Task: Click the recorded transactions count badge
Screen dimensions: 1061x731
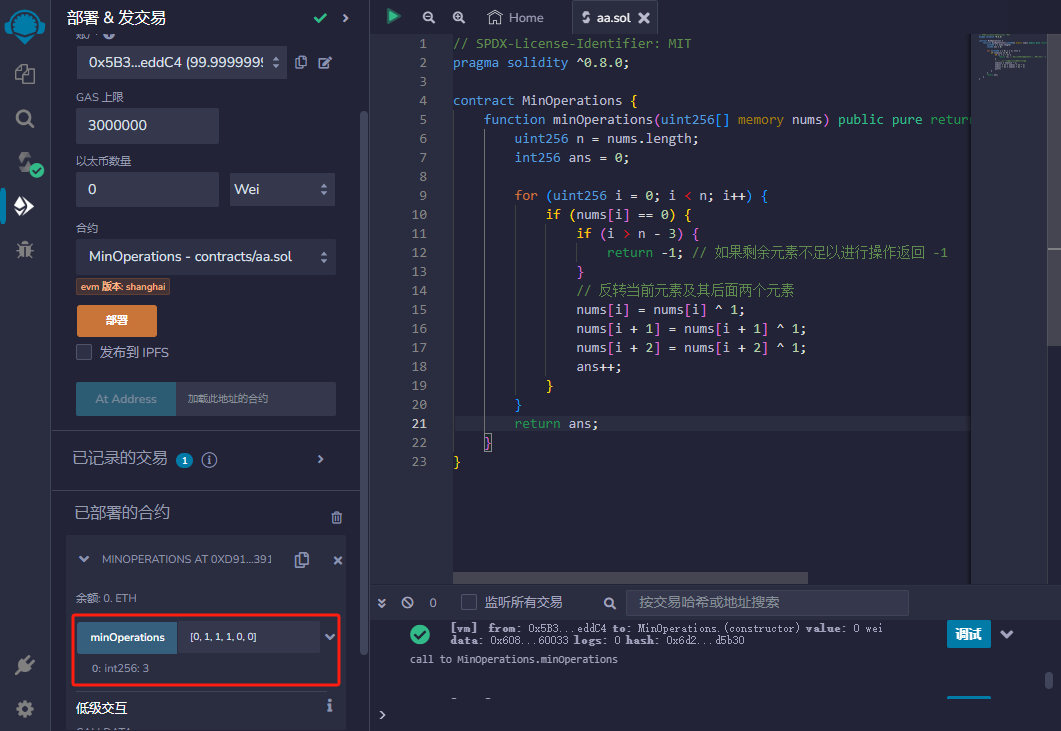Action: click(x=184, y=460)
